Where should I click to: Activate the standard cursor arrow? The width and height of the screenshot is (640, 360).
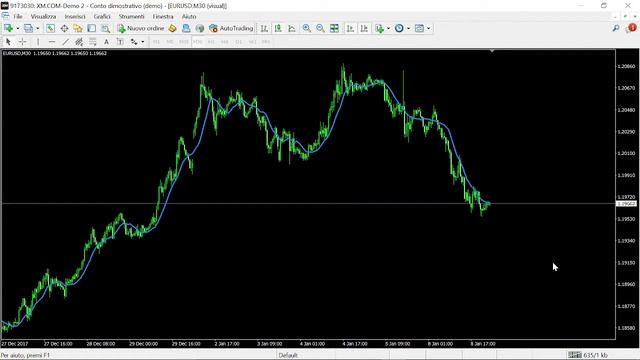pos(8,42)
